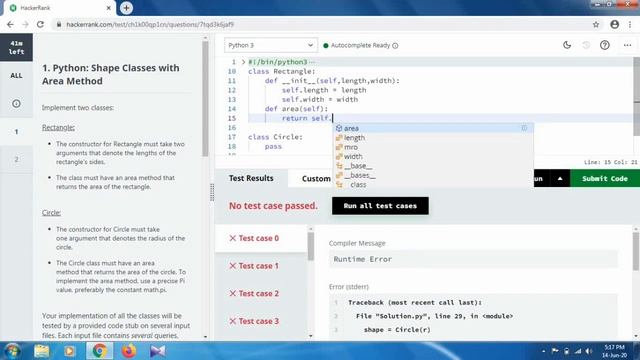The width and height of the screenshot is (640, 360).
Task: Toggle dark mode with the moon icon
Action: pyautogui.click(x=567, y=45)
